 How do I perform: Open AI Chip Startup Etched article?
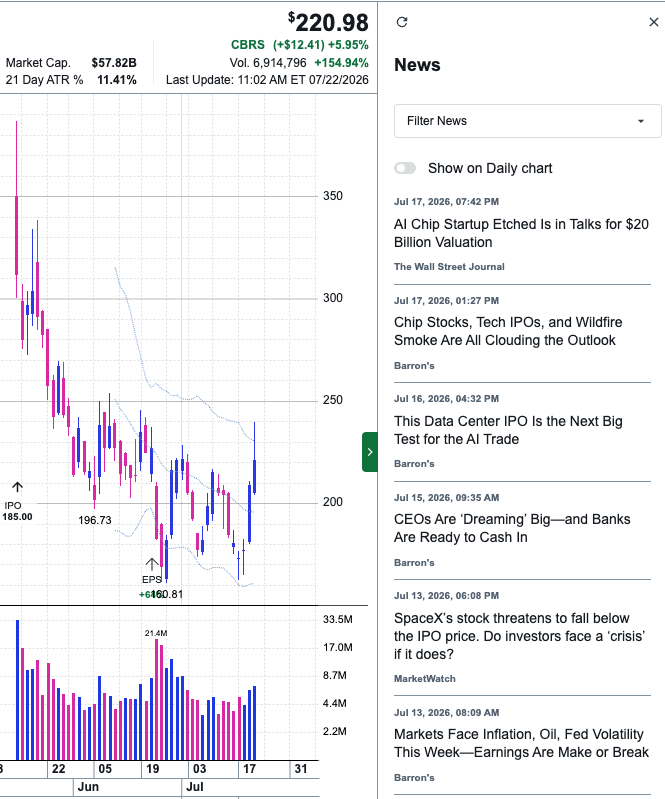pyautogui.click(x=521, y=233)
